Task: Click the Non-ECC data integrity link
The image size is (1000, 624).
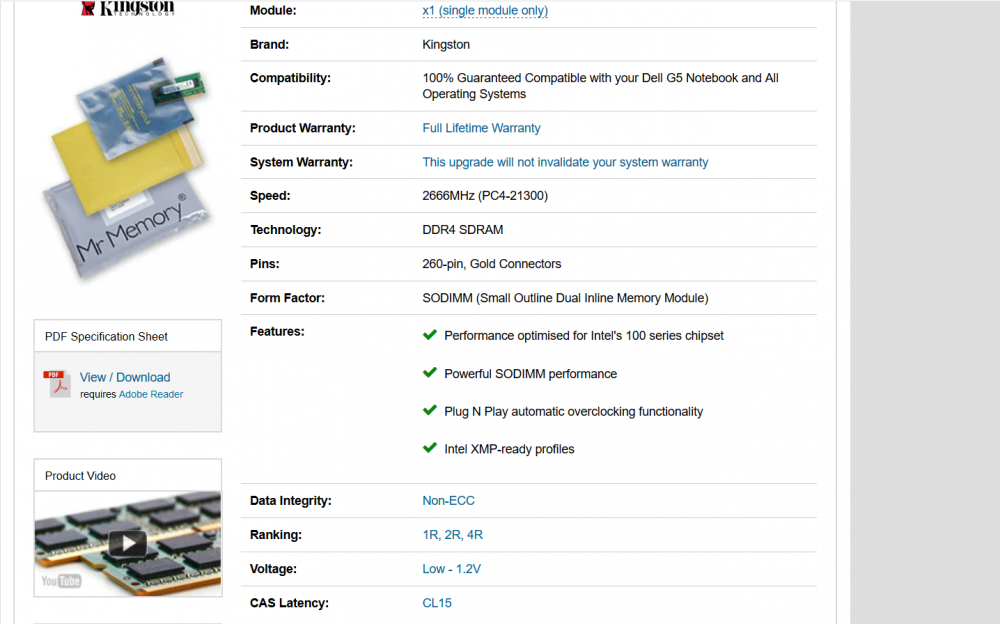Action: click(x=448, y=501)
